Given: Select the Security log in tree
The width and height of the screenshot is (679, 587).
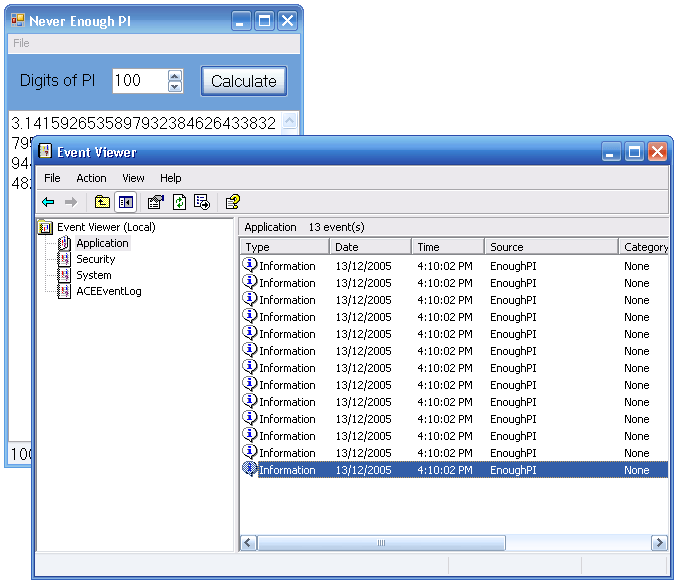Looking at the screenshot, I should coord(95,259).
